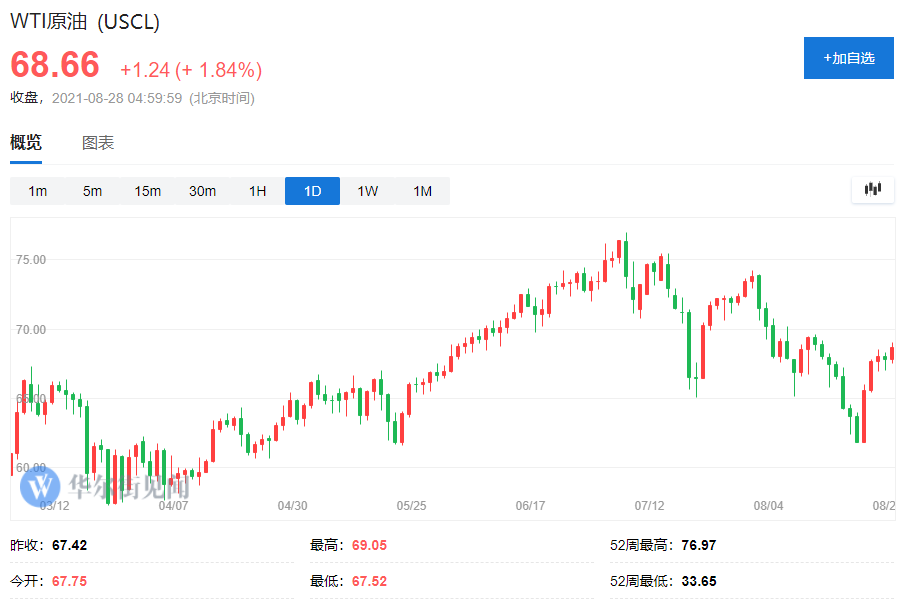Screen dimensions: 902x601
Task: Select the 1D daily timeframe
Action: coord(312,191)
